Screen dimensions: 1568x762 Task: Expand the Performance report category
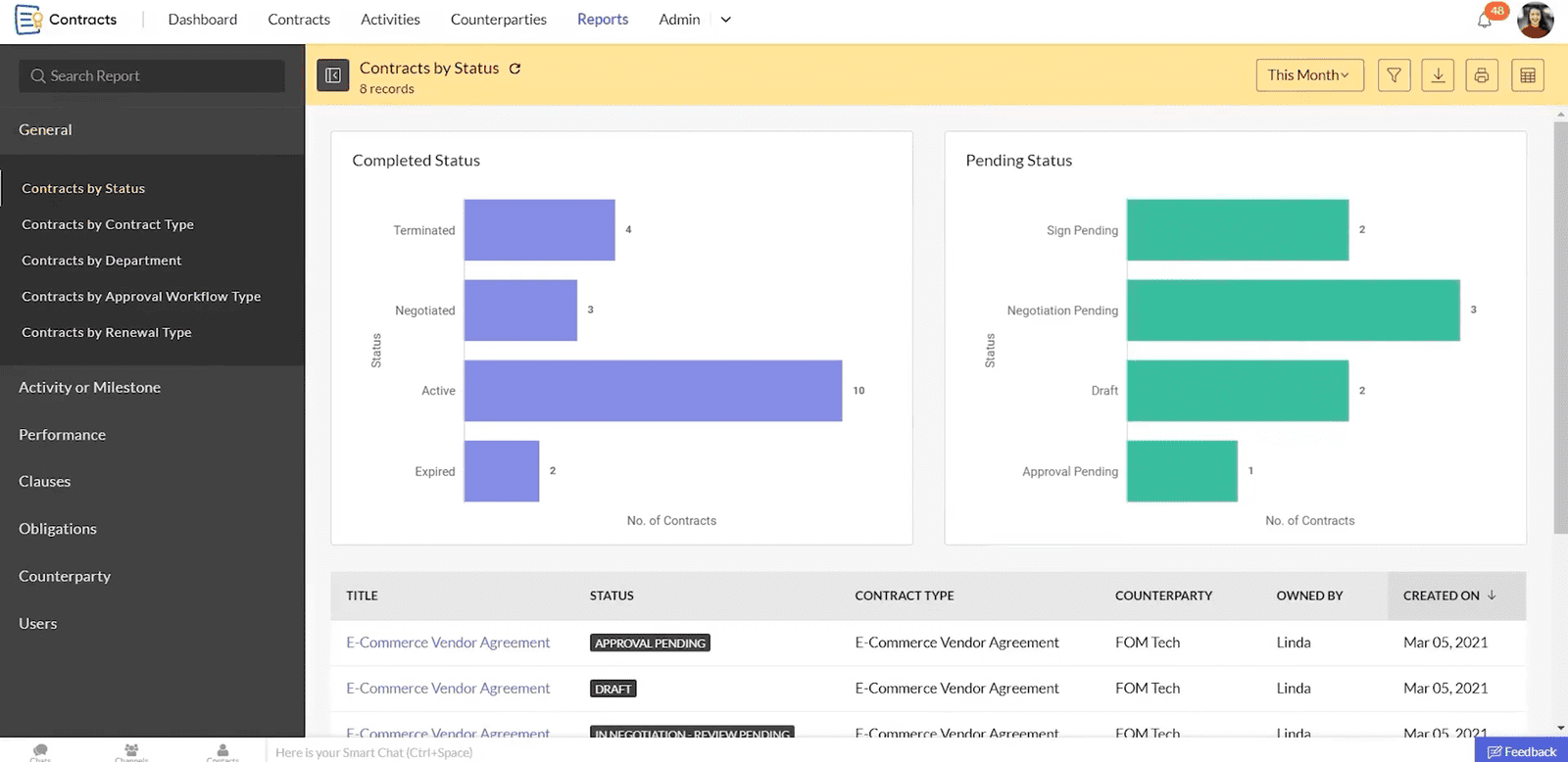tap(63, 435)
